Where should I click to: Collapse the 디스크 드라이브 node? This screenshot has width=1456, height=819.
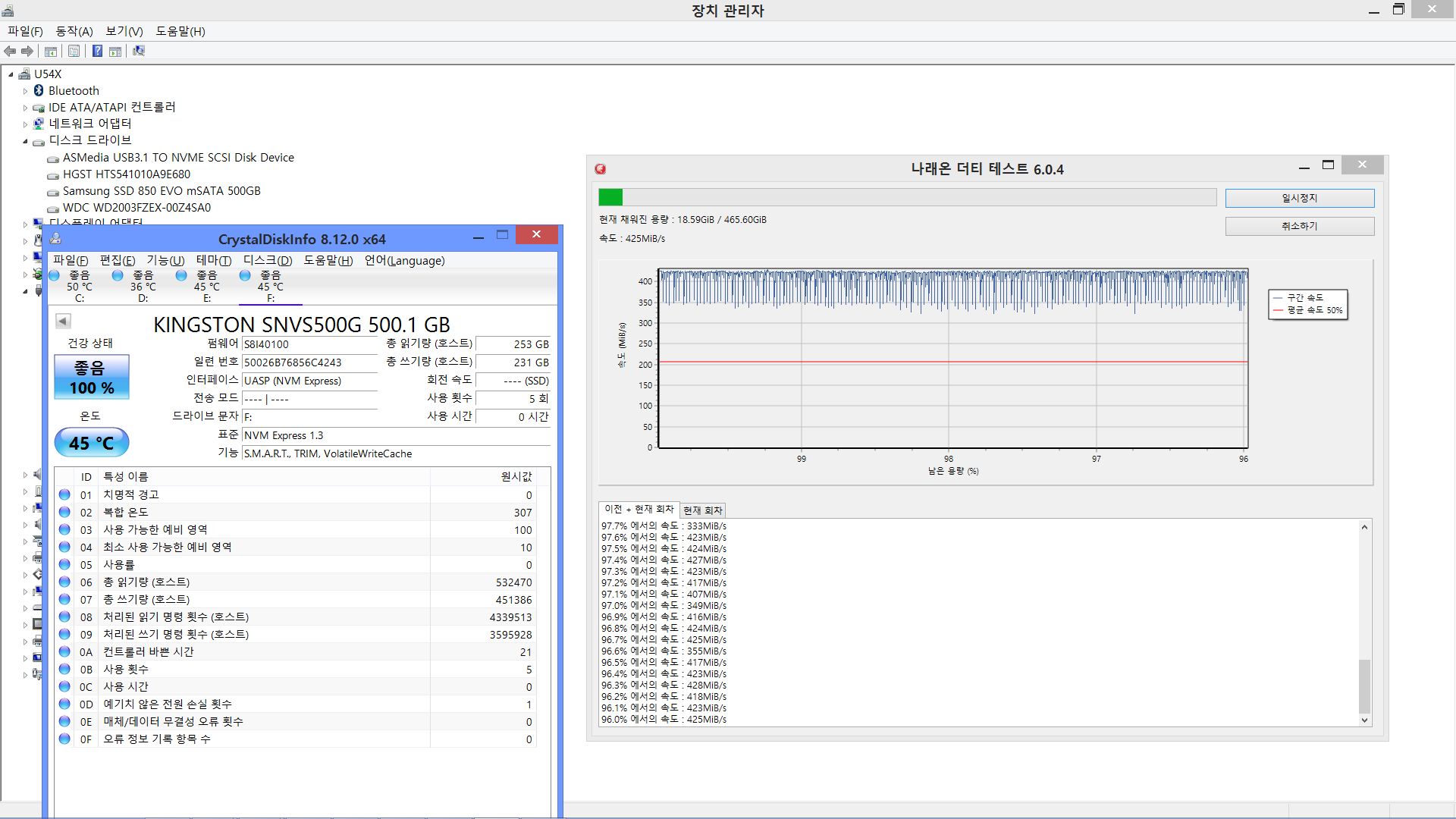click(x=25, y=141)
